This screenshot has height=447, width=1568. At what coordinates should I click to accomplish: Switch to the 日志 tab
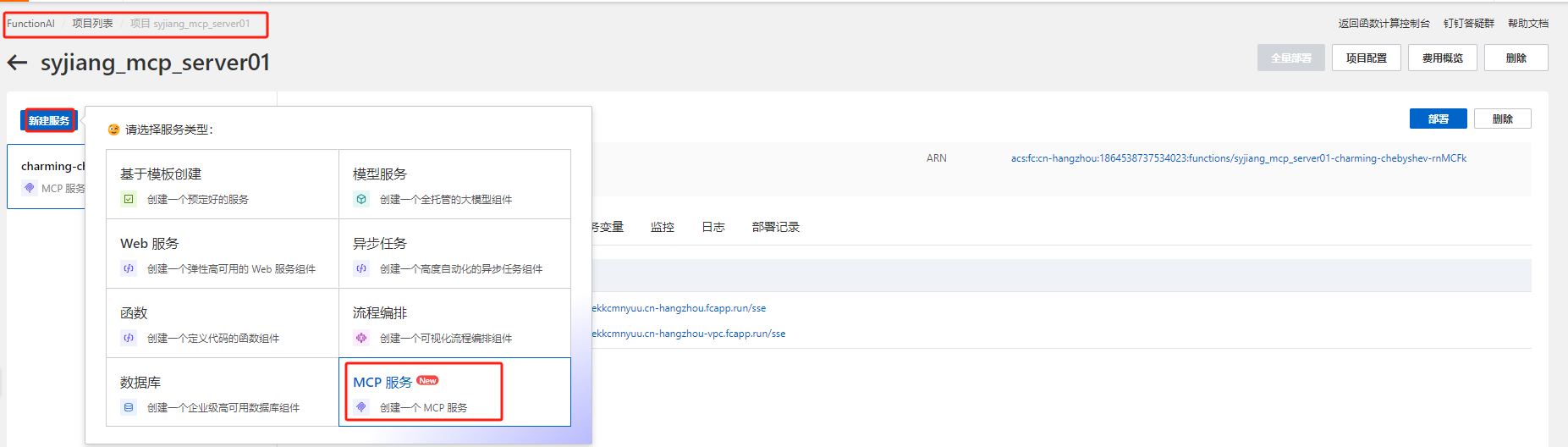713,227
